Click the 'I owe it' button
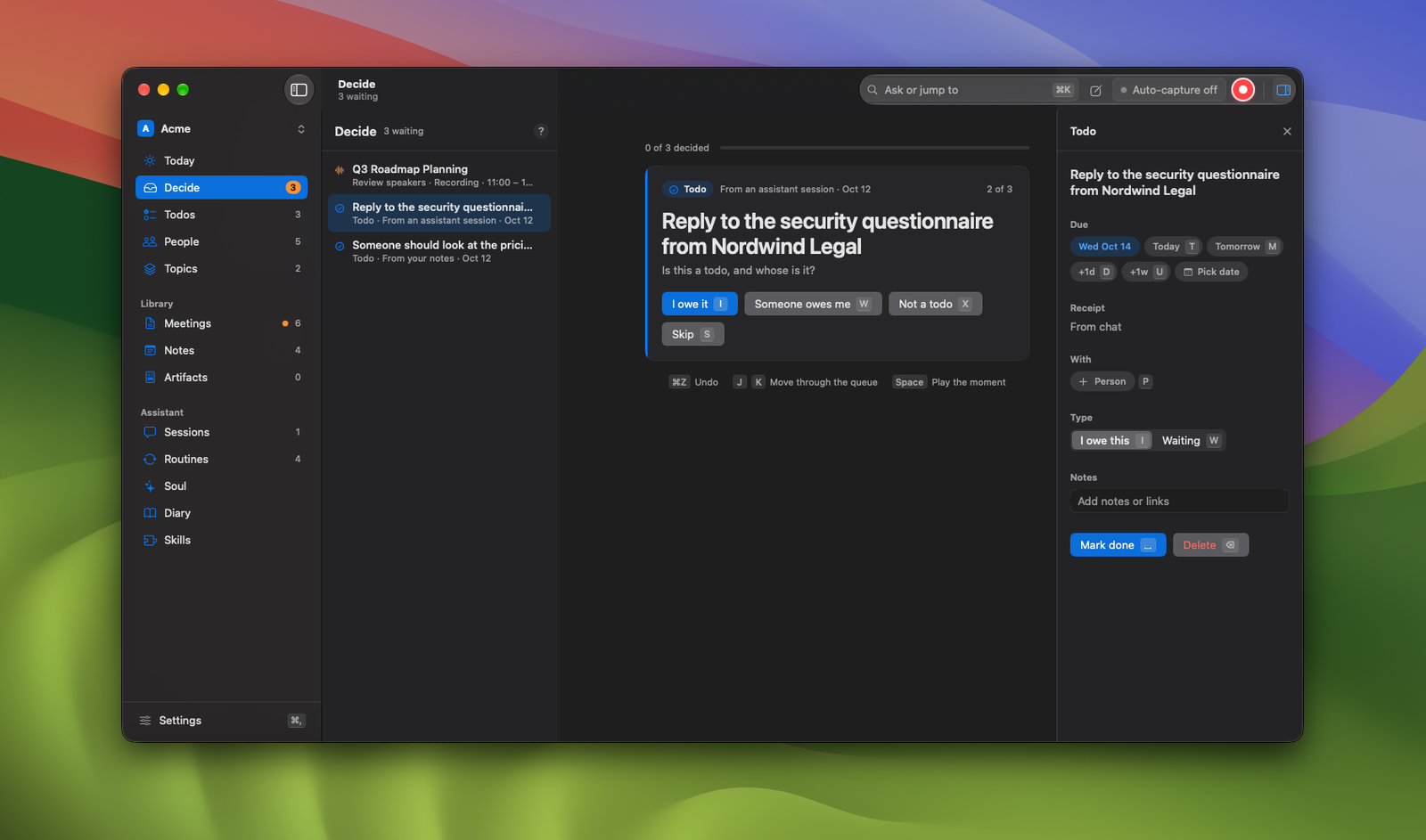 click(x=700, y=304)
